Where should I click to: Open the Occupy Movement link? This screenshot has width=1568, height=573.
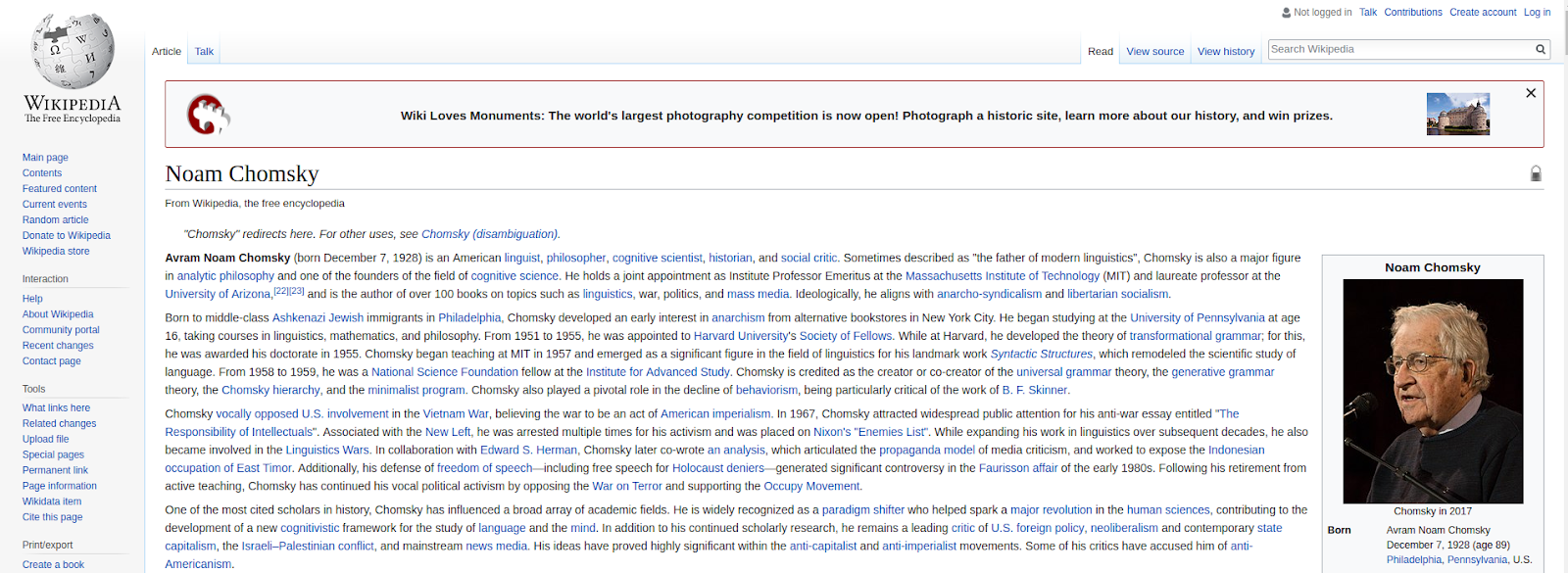pyautogui.click(x=811, y=486)
